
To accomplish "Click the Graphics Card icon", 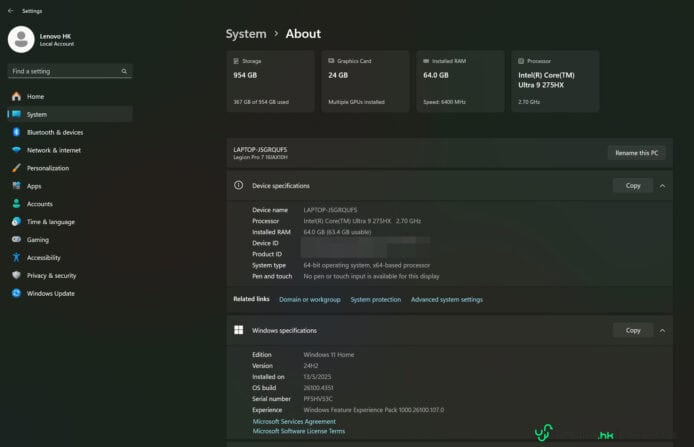I will click(331, 61).
